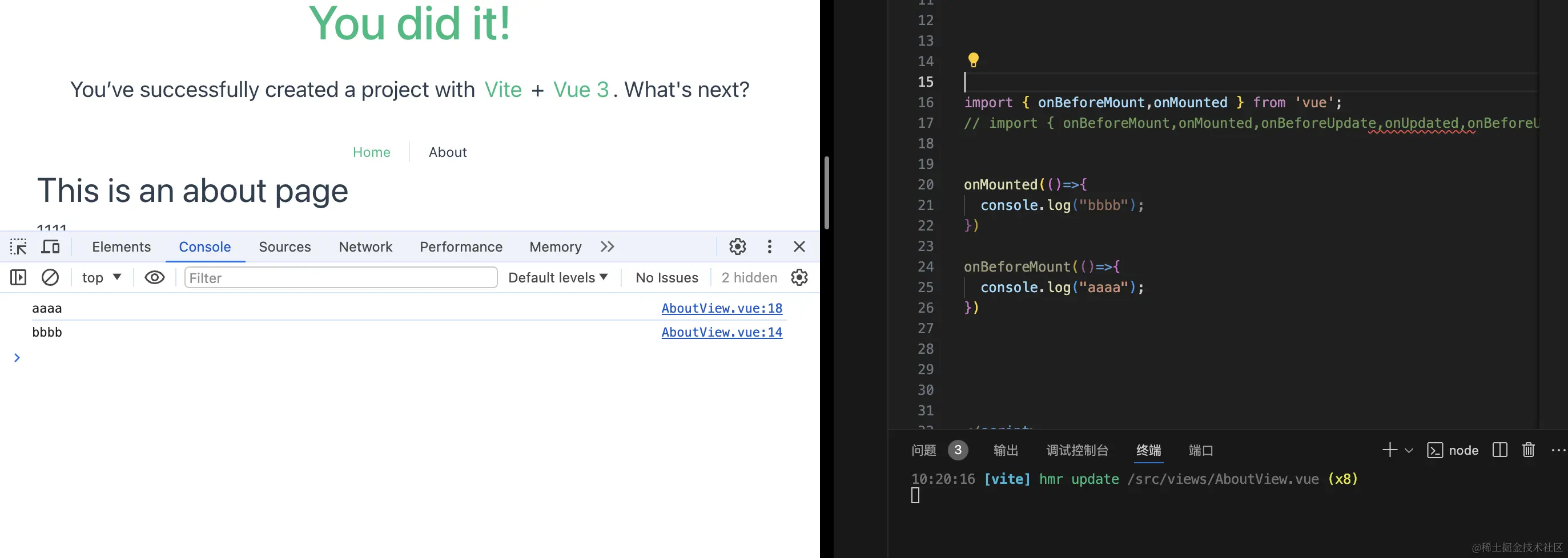
Task: Click the No Issues indicator
Action: [x=666, y=277]
